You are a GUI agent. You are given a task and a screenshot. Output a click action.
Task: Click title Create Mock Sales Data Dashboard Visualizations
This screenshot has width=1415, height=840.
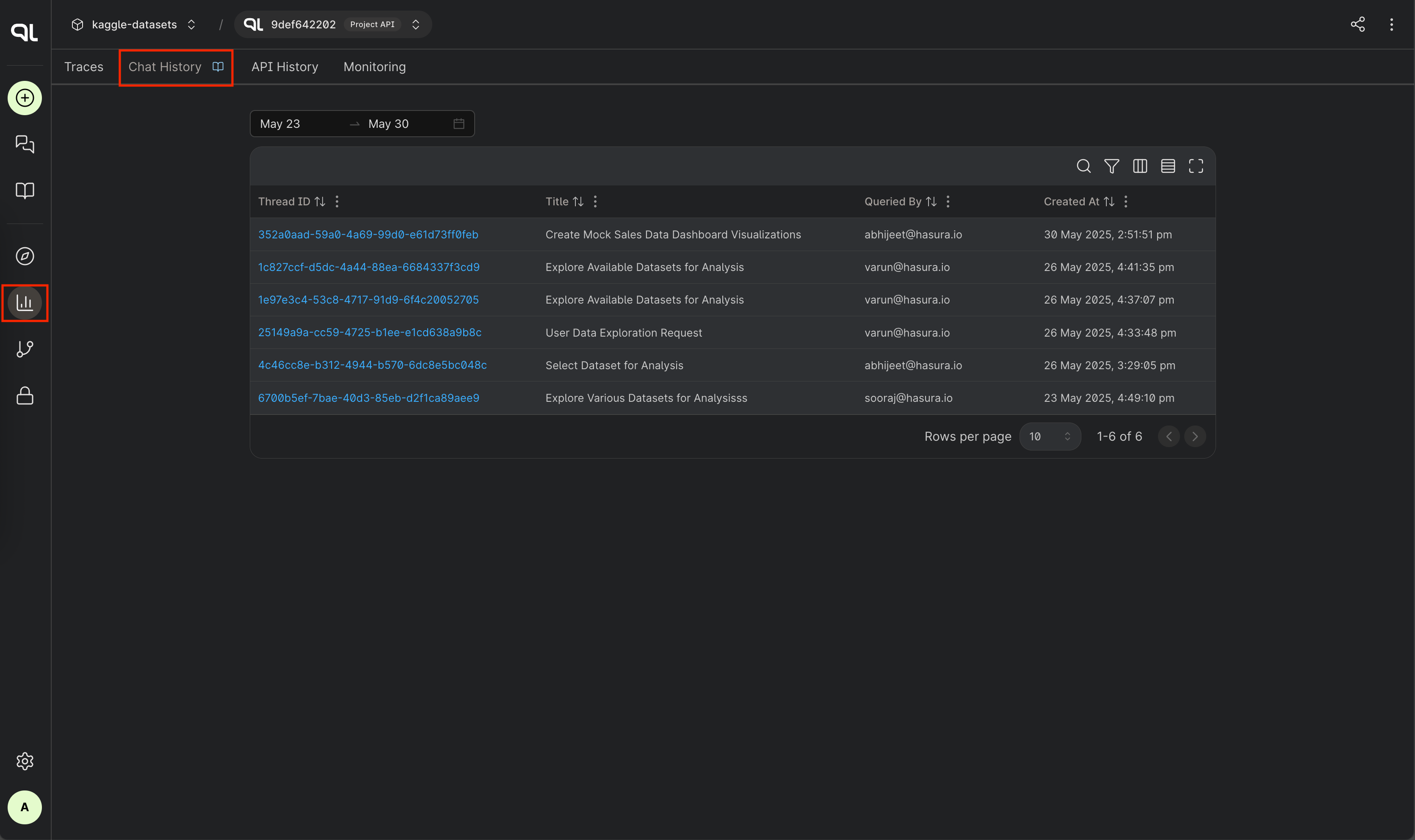(673, 234)
